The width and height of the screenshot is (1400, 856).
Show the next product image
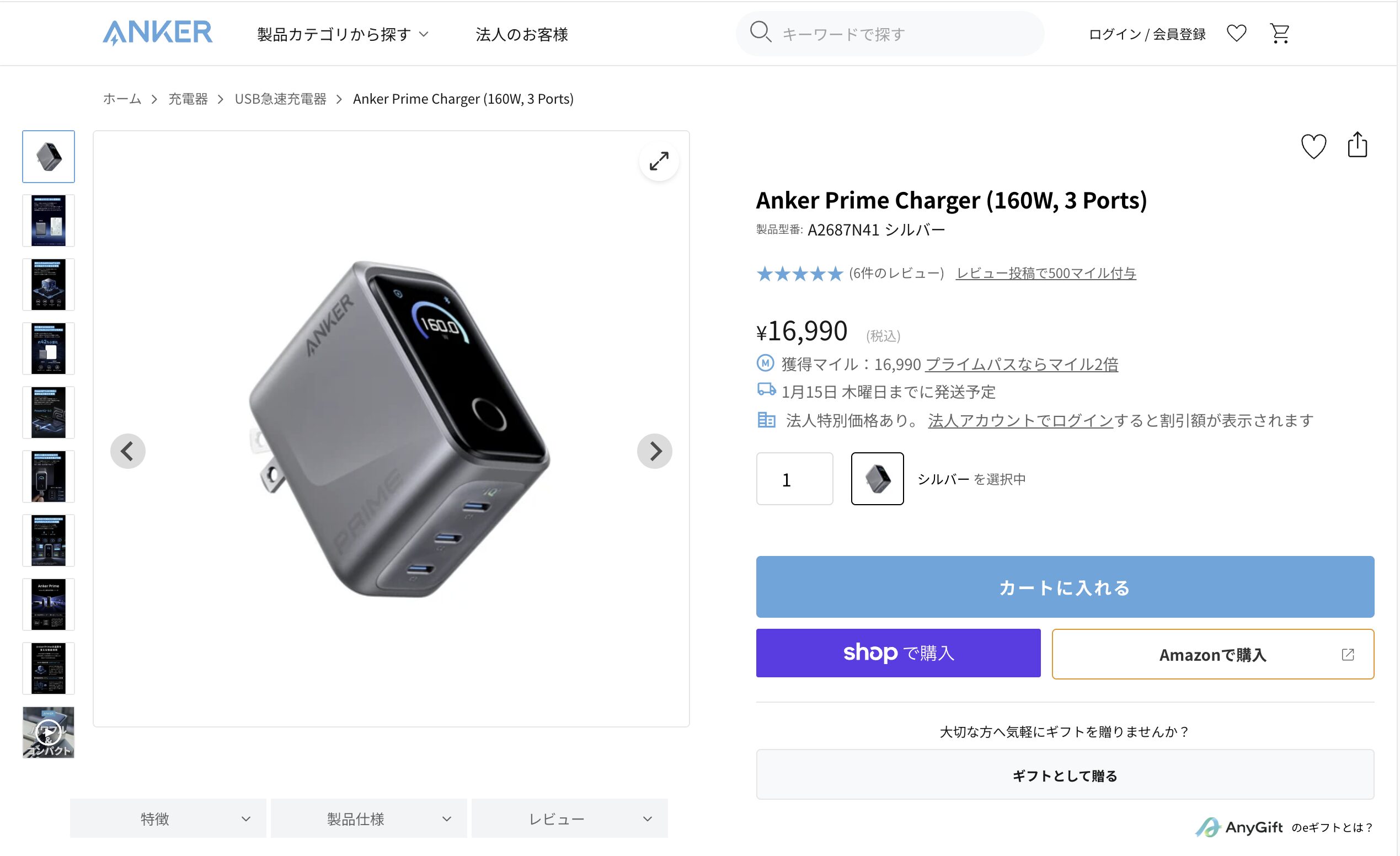[x=655, y=452]
